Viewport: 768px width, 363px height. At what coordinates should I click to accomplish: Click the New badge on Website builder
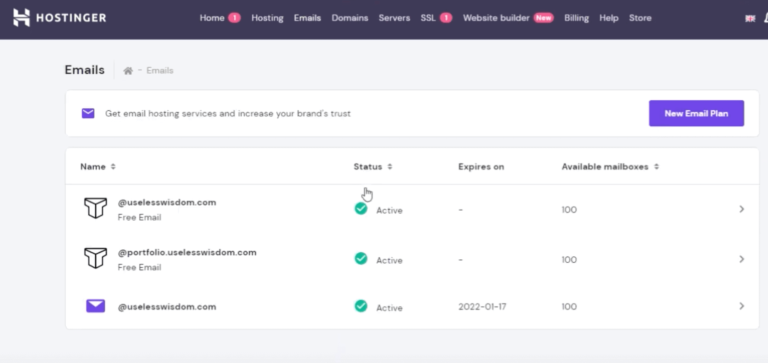pyautogui.click(x=543, y=18)
